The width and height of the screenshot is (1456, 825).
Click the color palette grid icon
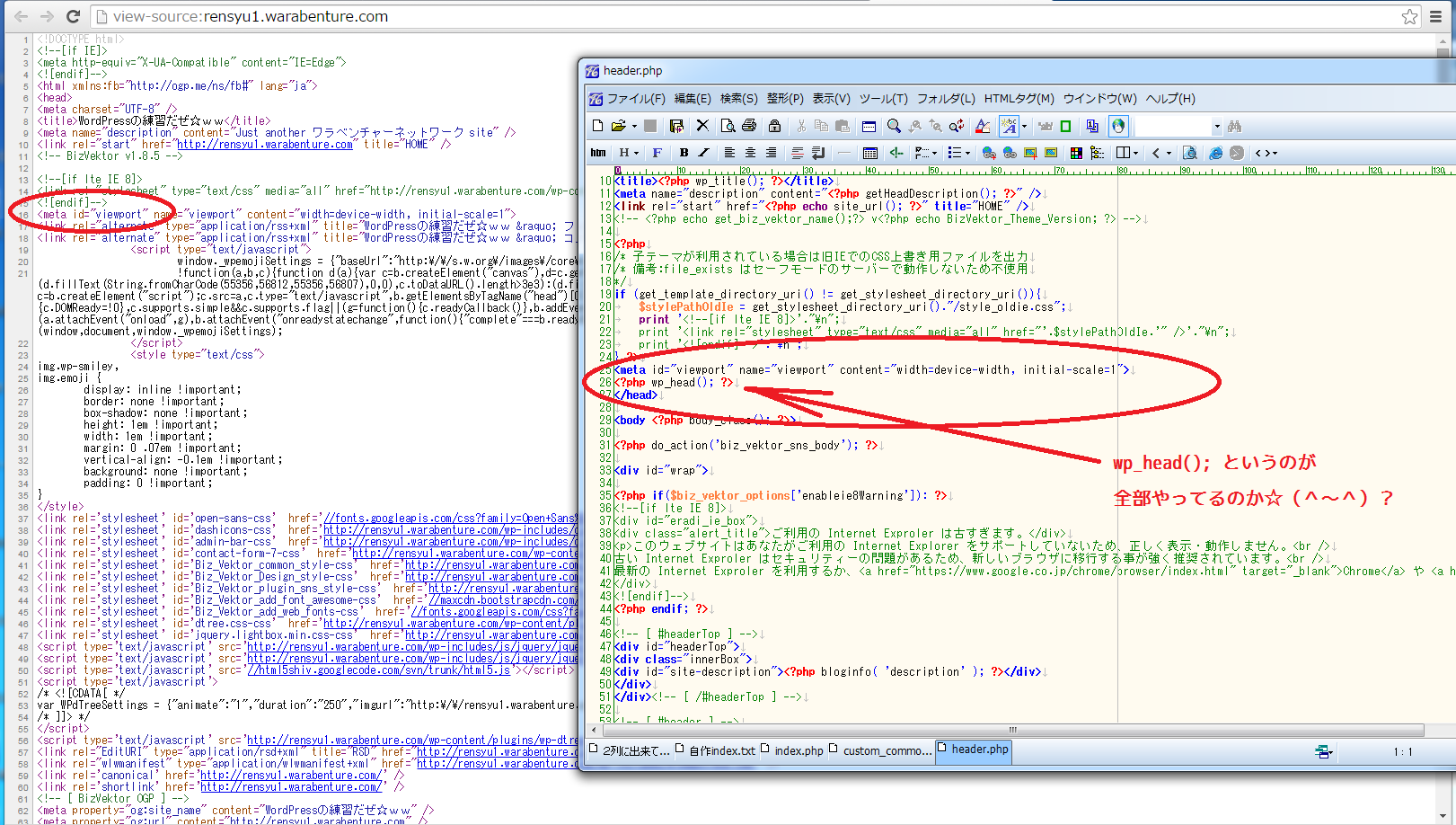point(1076,153)
